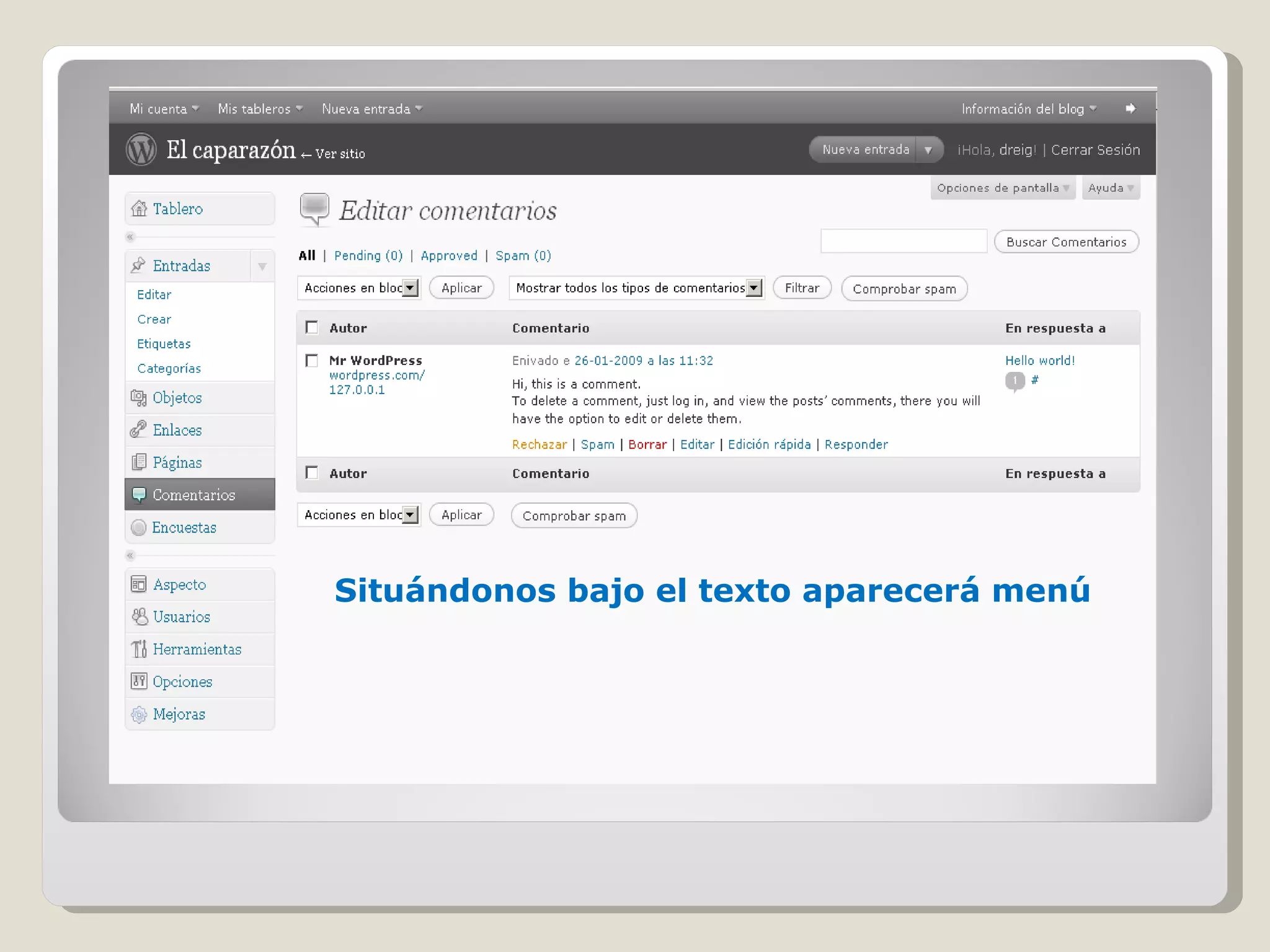Click the top Aplicar button

(461, 288)
